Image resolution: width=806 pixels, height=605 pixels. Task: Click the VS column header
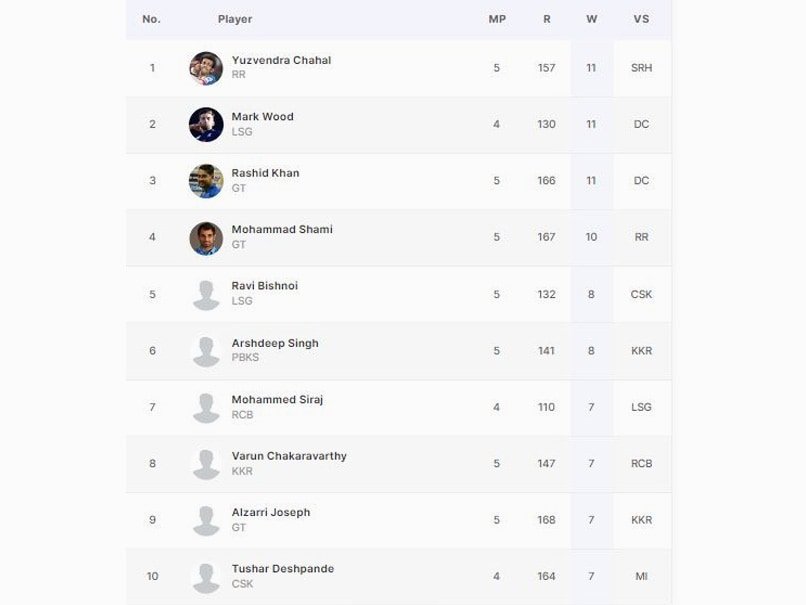pyautogui.click(x=641, y=19)
